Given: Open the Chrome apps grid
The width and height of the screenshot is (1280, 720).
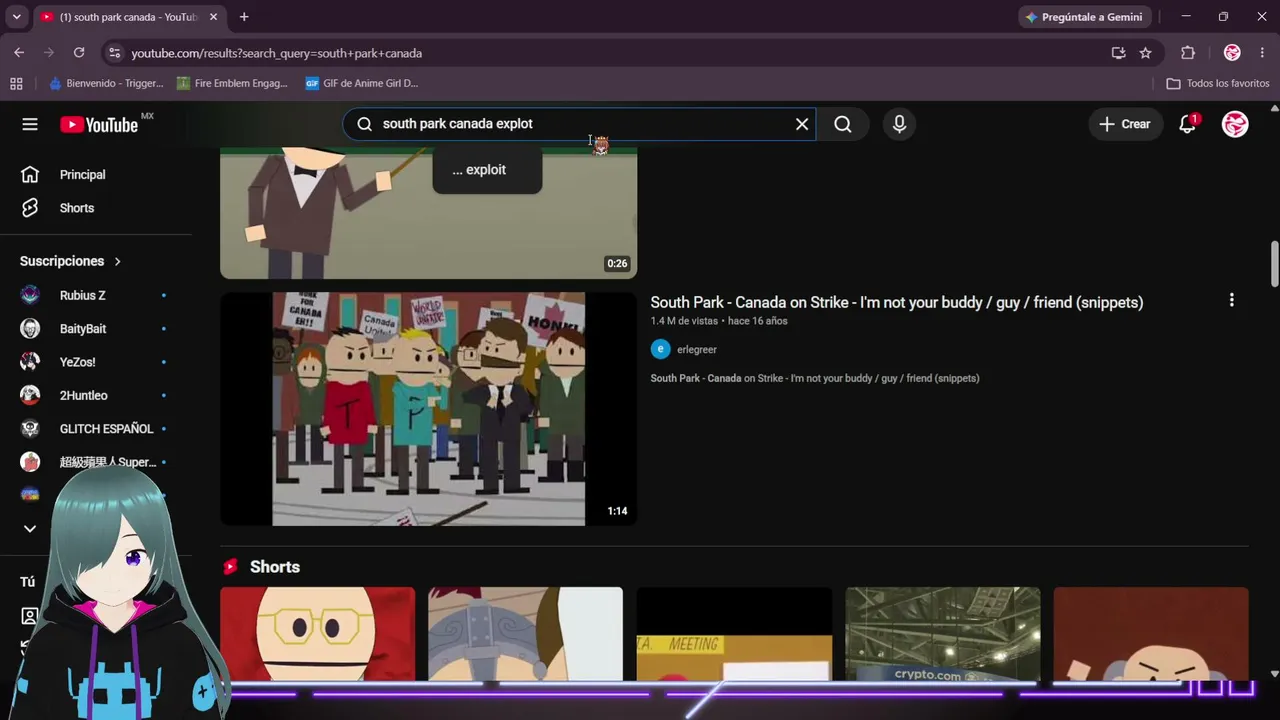Looking at the screenshot, I should (16, 83).
